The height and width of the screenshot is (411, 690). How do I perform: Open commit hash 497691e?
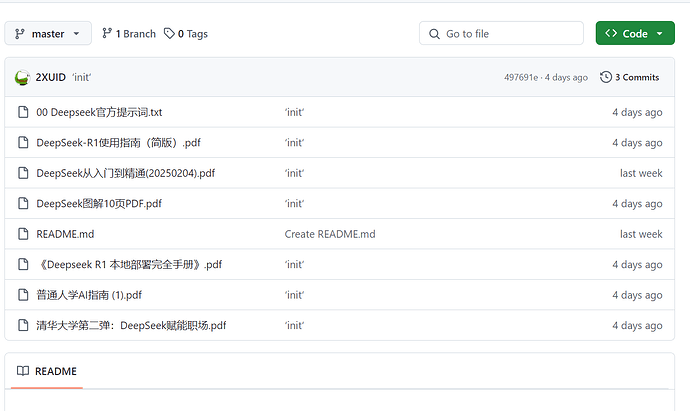[521, 77]
